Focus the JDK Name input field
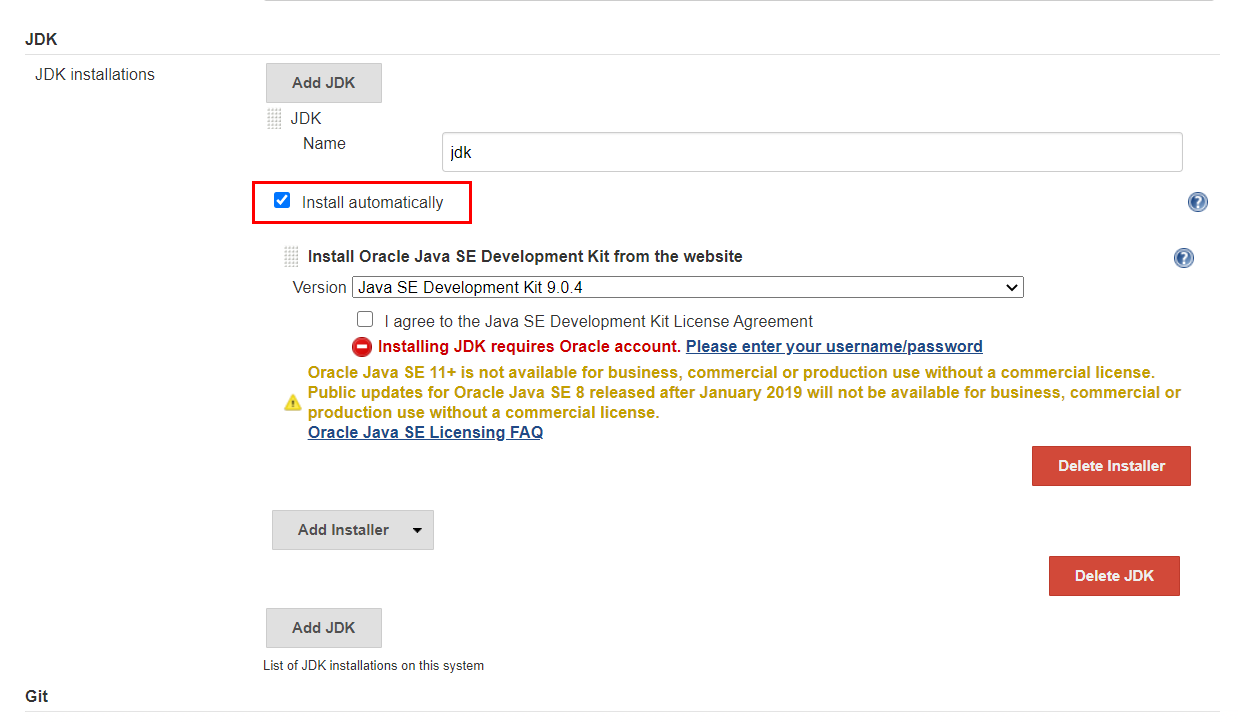1238x722 pixels. (812, 152)
